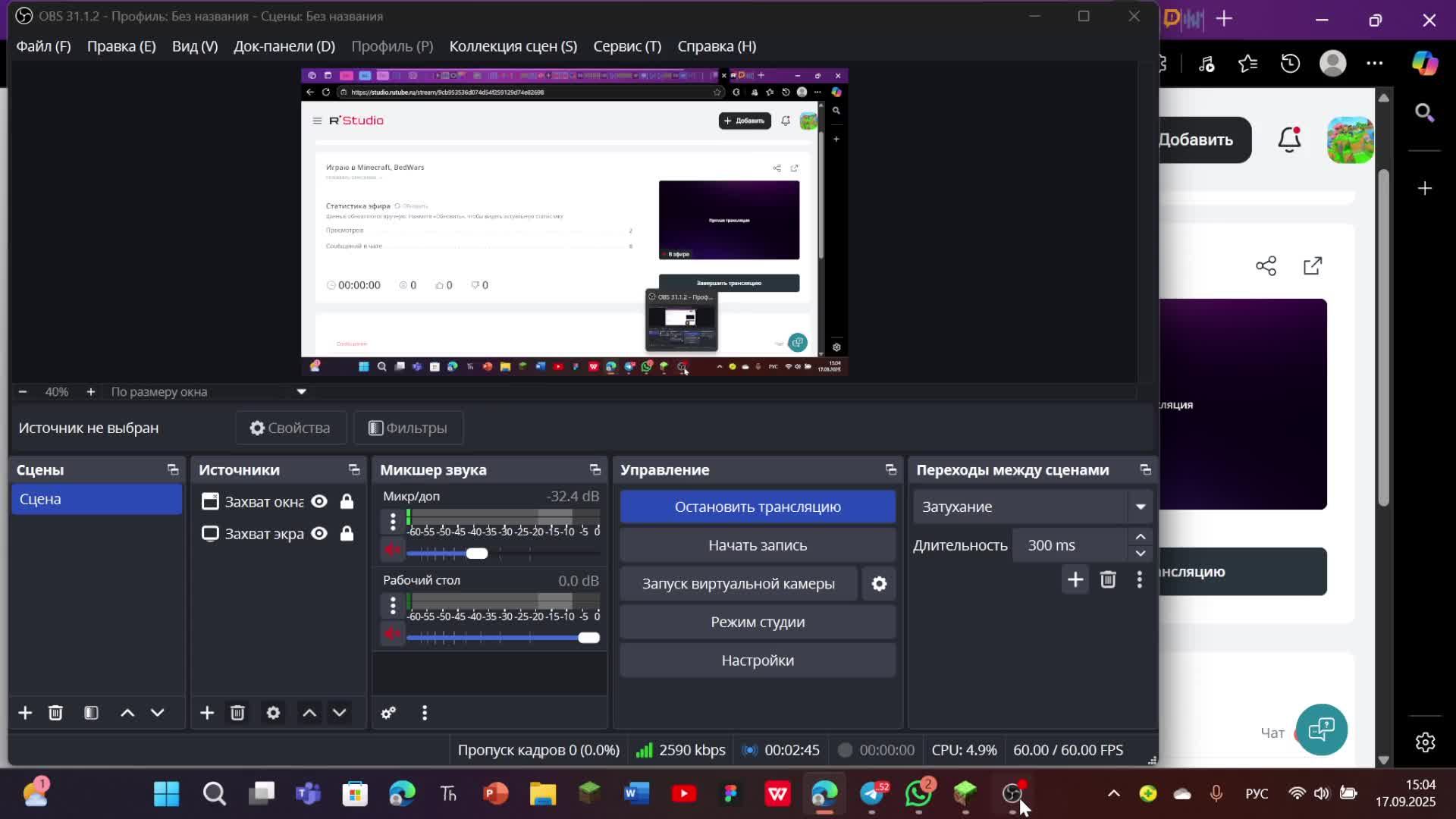1456x819 pixels.
Task: Add a new source with plus icon
Action: [x=207, y=713]
